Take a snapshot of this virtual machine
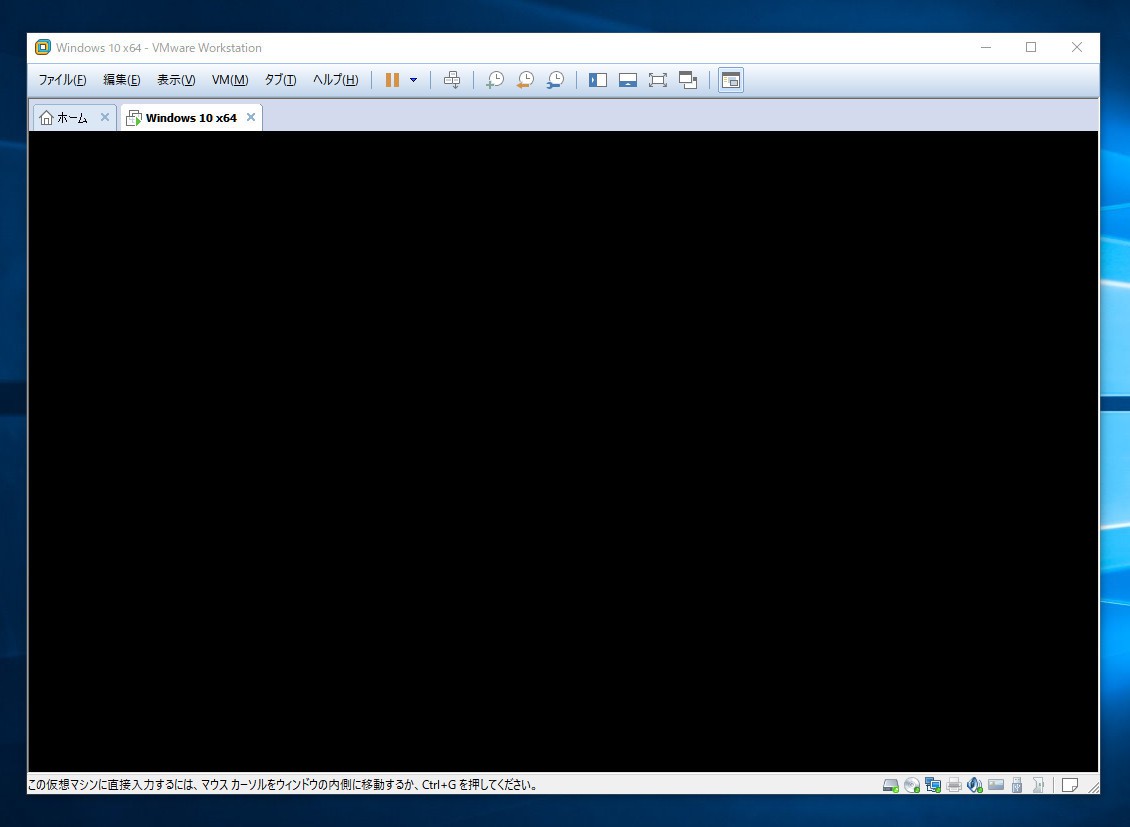This screenshot has width=1130, height=827. point(495,80)
